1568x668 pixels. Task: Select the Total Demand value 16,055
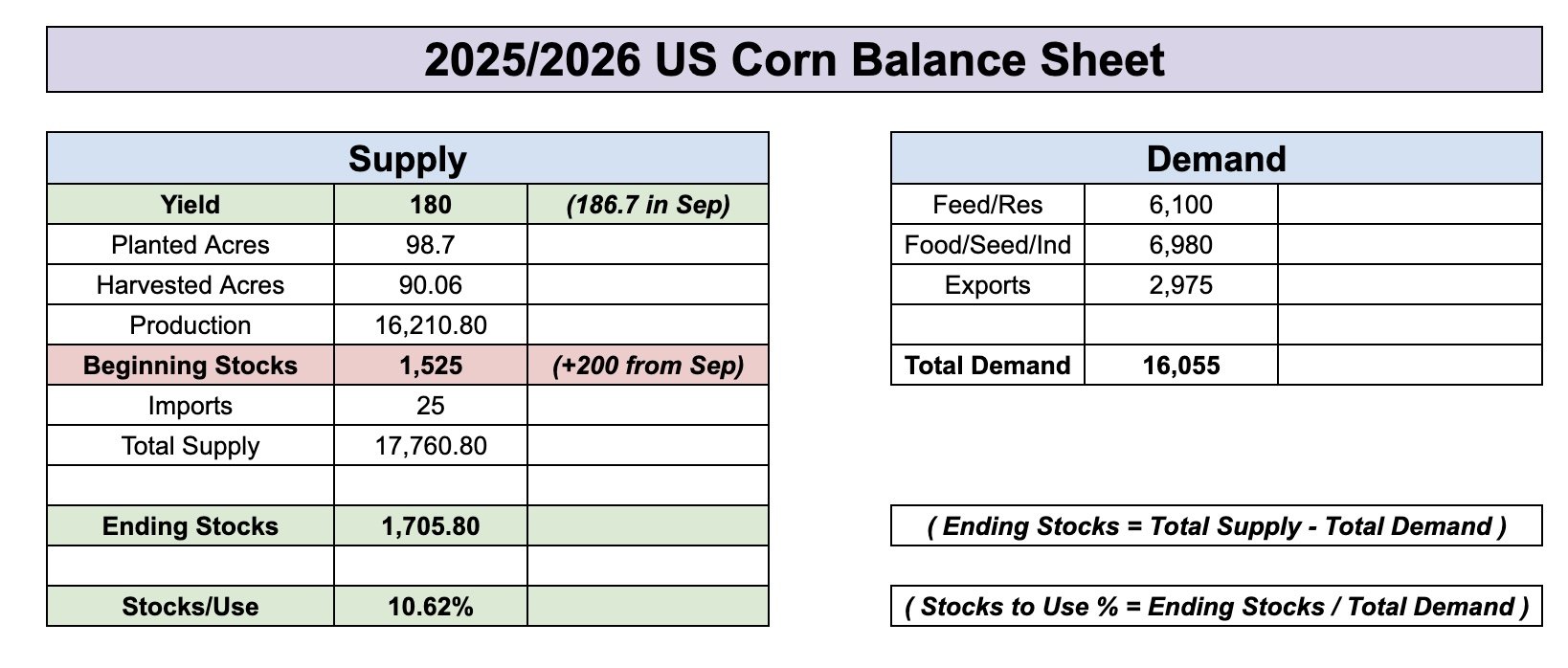(1181, 366)
